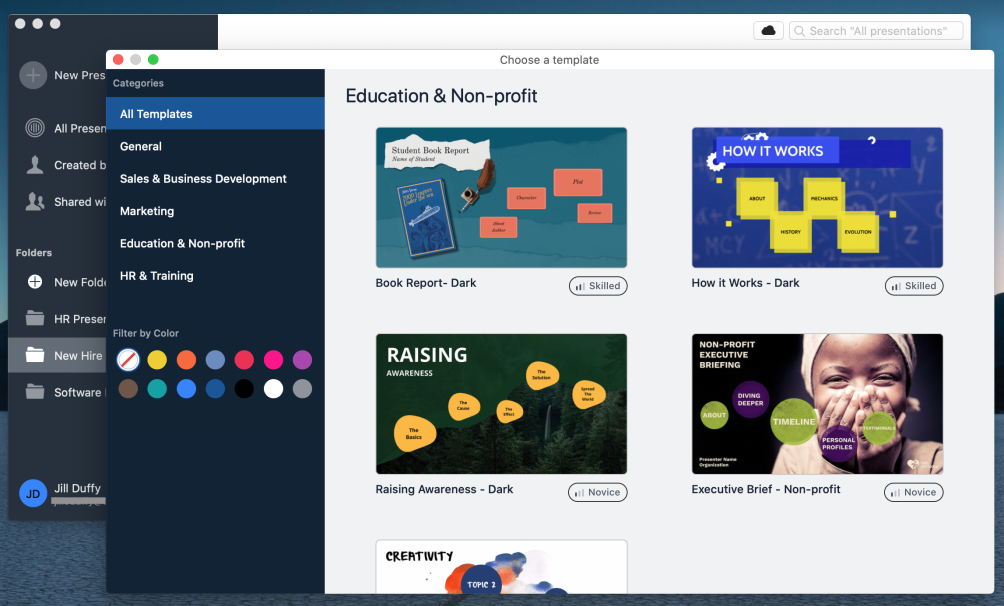The image size is (1004, 606).
Task: Open the HR Presentations folder icon
Action: 35,318
